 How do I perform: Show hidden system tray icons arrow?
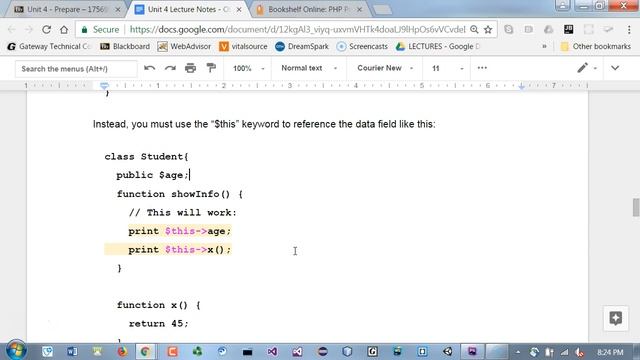coord(518,352)
